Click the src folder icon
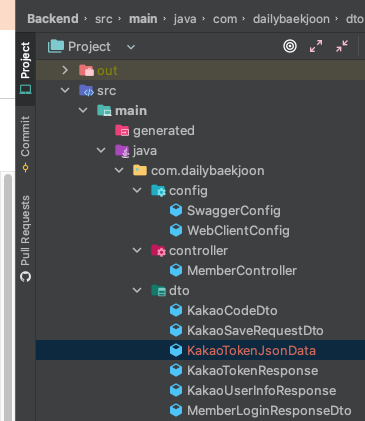 click(86, 90)
